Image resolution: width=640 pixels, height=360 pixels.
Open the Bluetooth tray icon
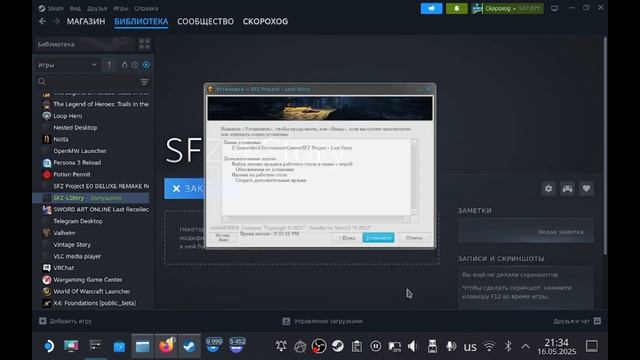(x=508, y=347)
